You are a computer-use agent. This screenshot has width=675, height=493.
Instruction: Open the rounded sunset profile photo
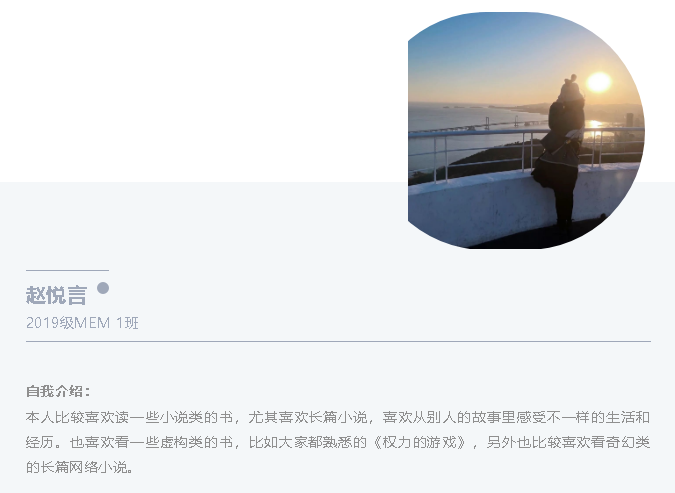click(526, 130)
